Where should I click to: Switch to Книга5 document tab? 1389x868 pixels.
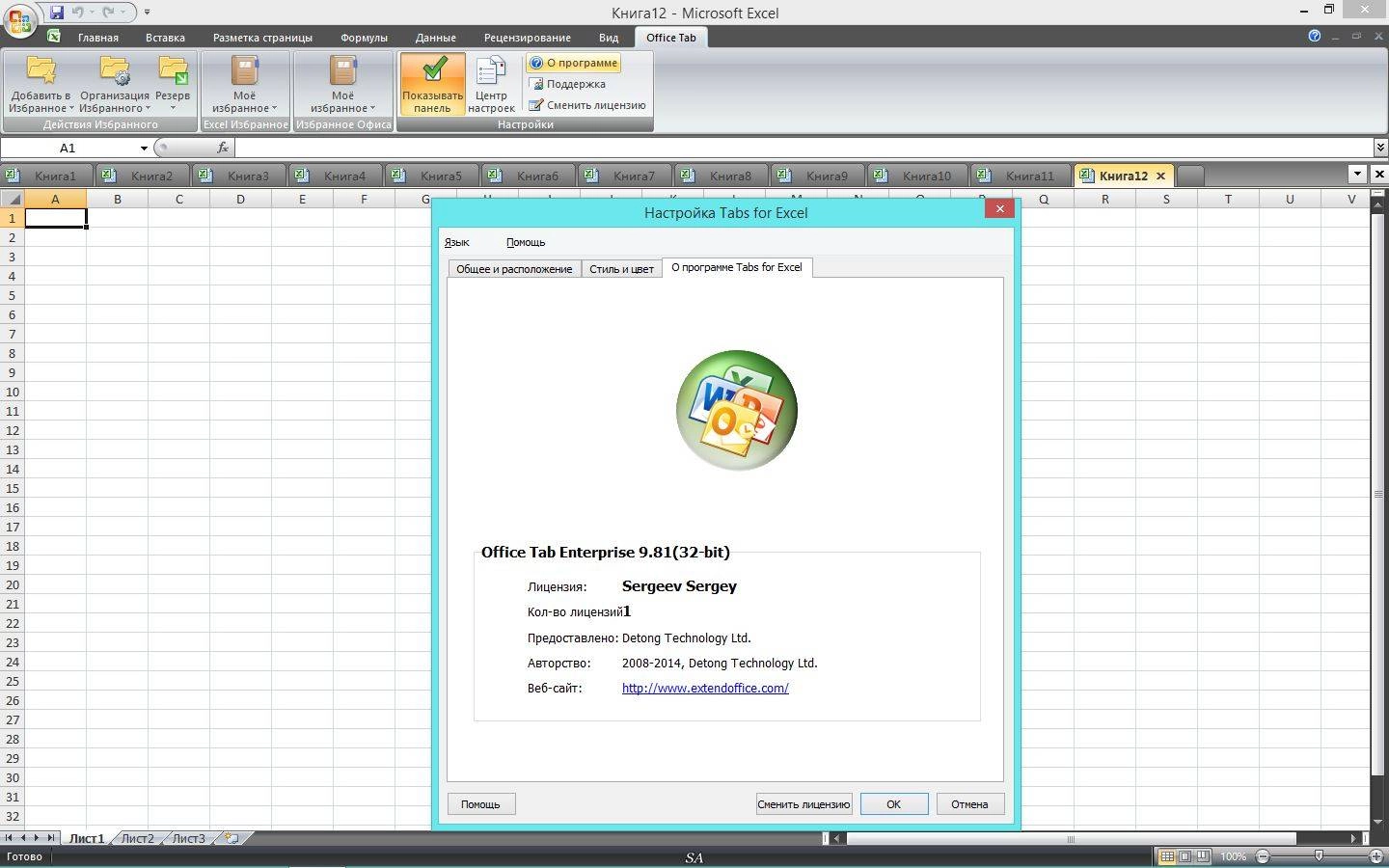(x=431, y=176)
